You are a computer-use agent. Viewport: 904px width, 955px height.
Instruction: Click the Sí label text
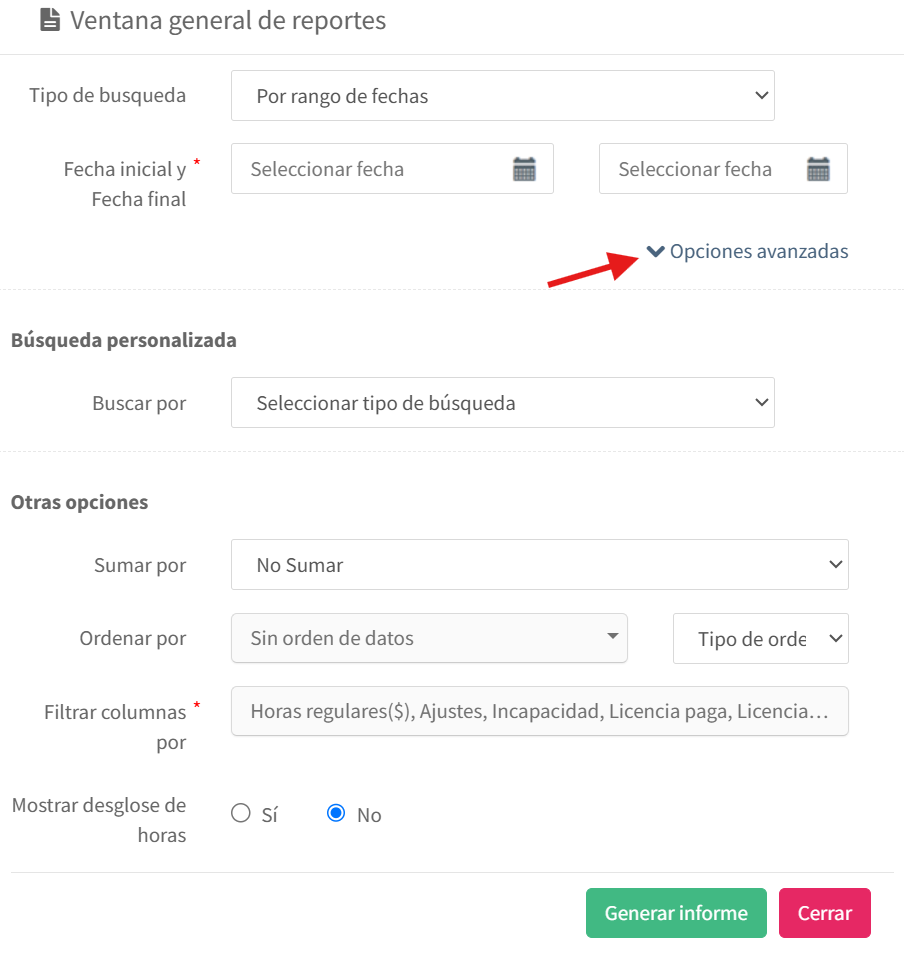pyautogui.click(x=270, y=815)
